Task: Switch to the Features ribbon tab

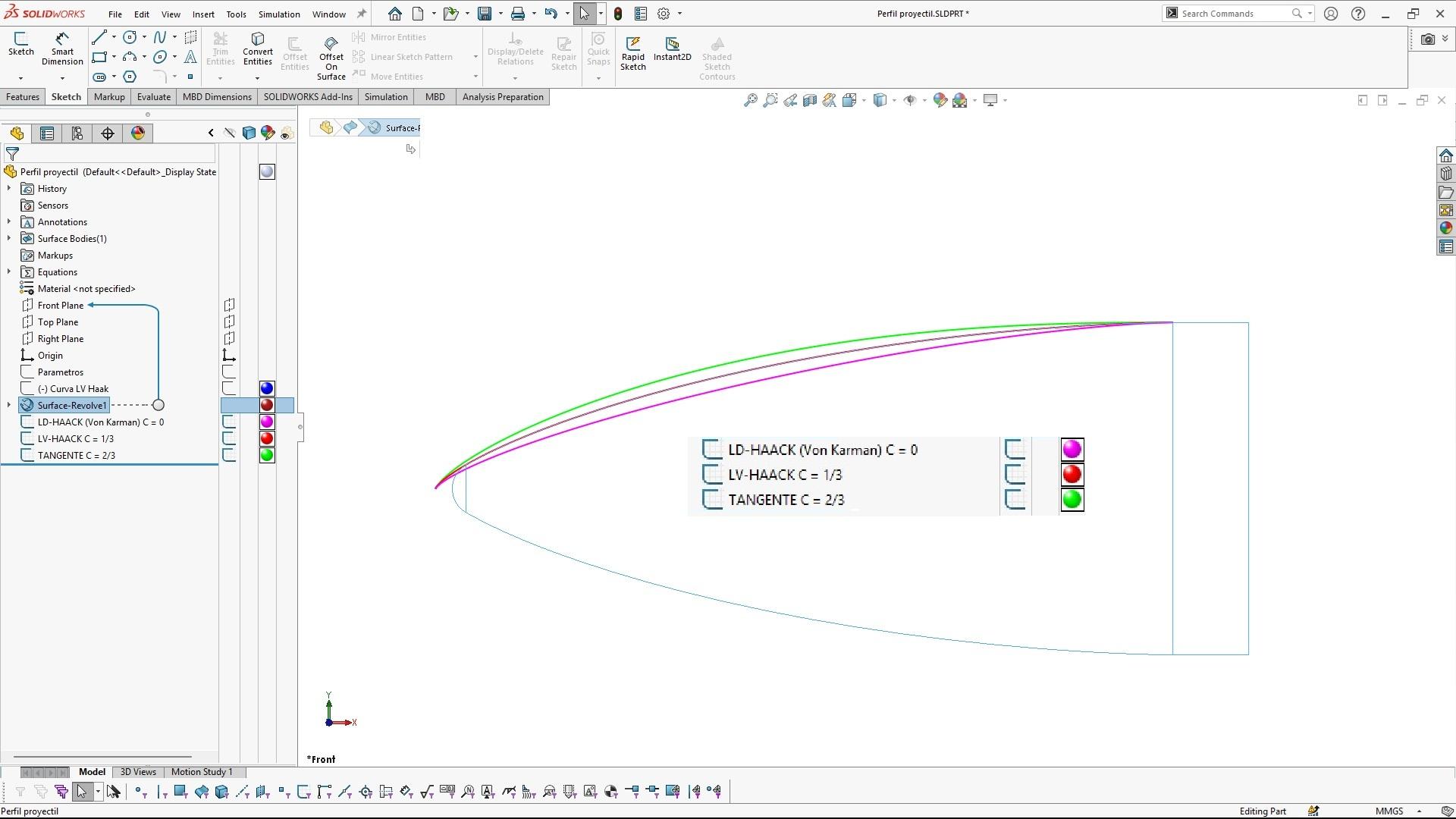Action: (x=22, y=96)
